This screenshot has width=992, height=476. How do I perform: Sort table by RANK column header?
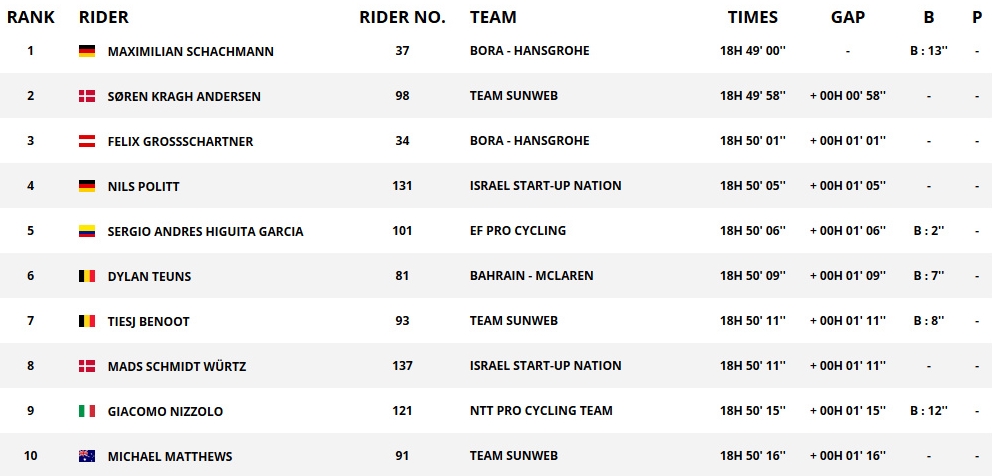[31, 18]
